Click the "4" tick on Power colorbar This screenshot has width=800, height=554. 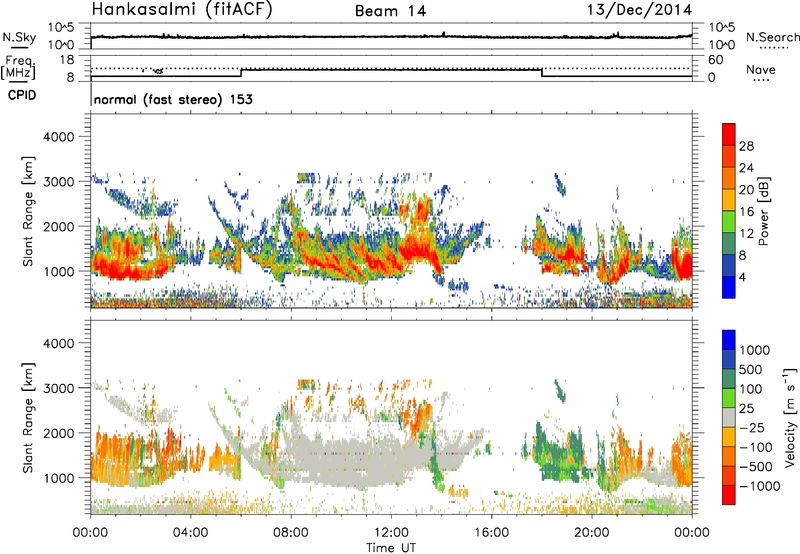(x=742, y=277)
